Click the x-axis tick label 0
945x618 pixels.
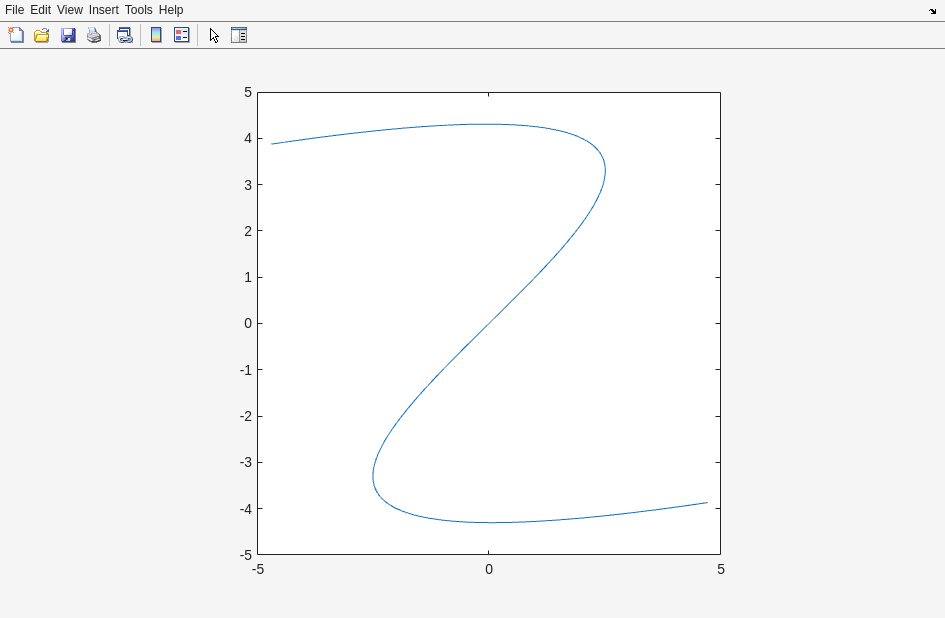pos(489,569)
